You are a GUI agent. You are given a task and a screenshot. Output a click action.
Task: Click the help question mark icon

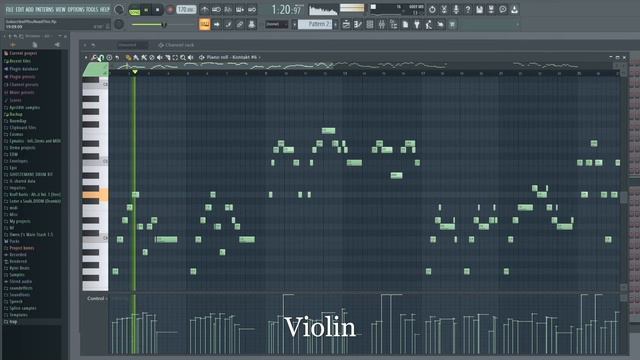pyautogui.click(x=468, y=9)
